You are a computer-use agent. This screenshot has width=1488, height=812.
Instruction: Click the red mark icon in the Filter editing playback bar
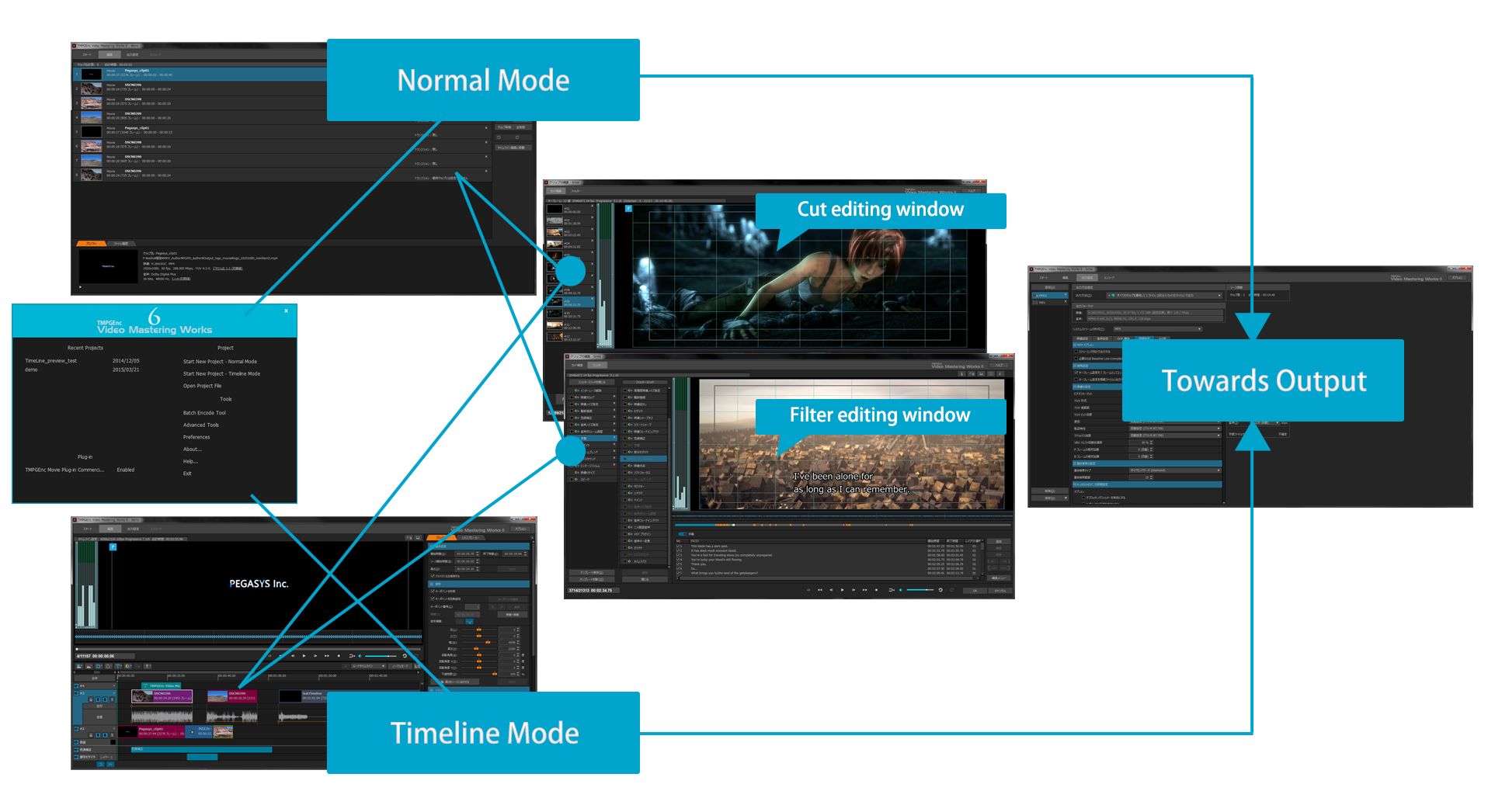click(x=808, y=590)
